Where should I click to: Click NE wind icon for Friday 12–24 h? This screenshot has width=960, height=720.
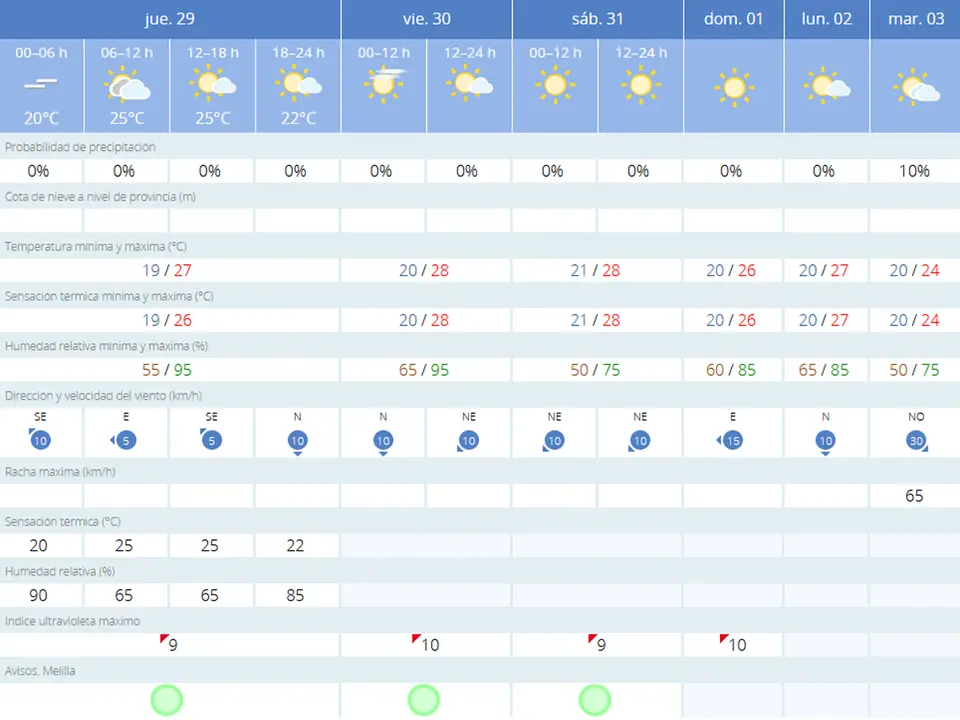[468, 441]
